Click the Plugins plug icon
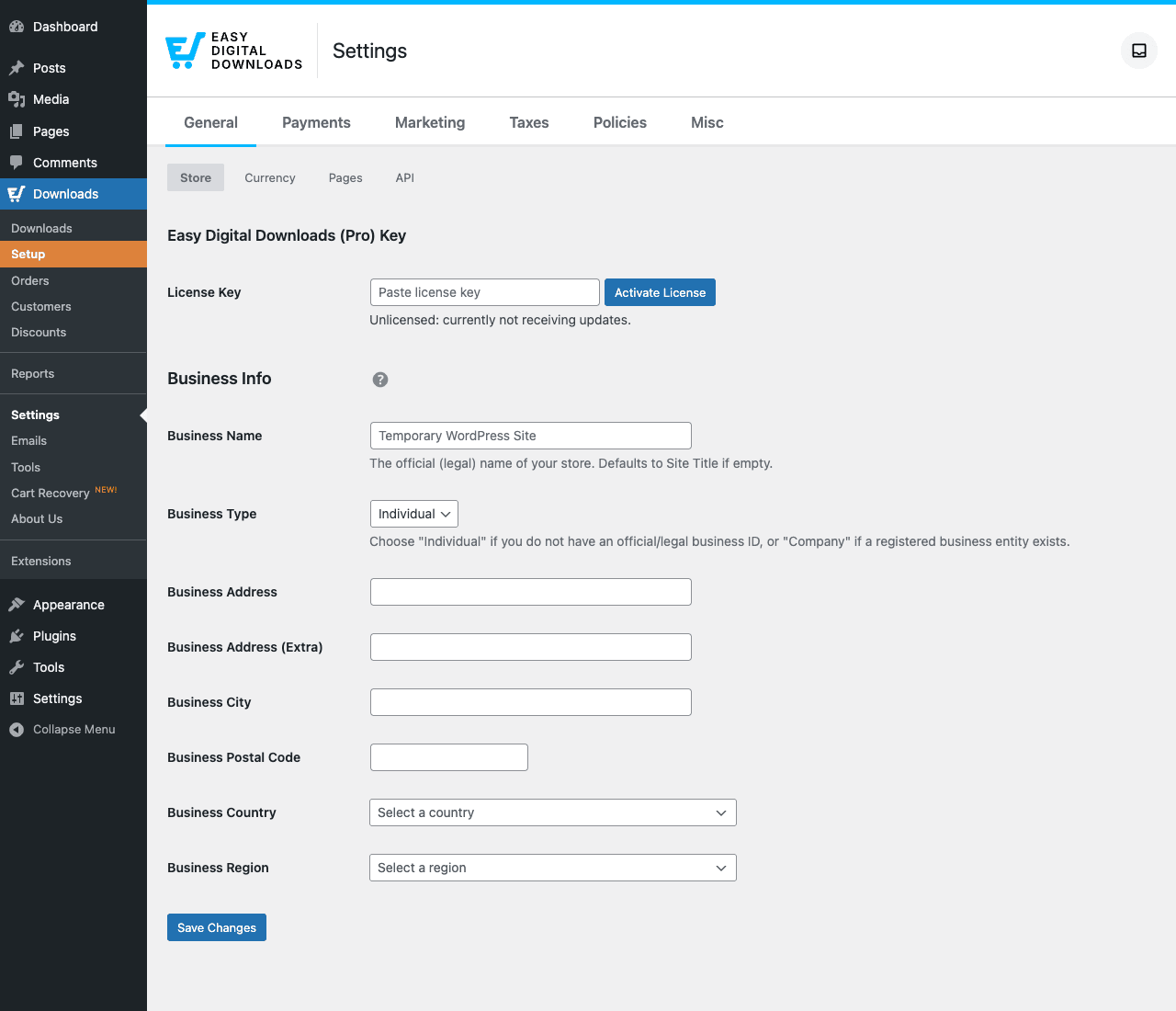 point(17,636)
